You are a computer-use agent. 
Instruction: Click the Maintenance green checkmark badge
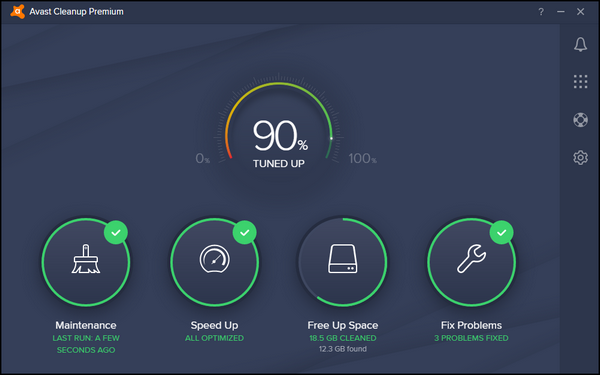(x=116, y=232)
